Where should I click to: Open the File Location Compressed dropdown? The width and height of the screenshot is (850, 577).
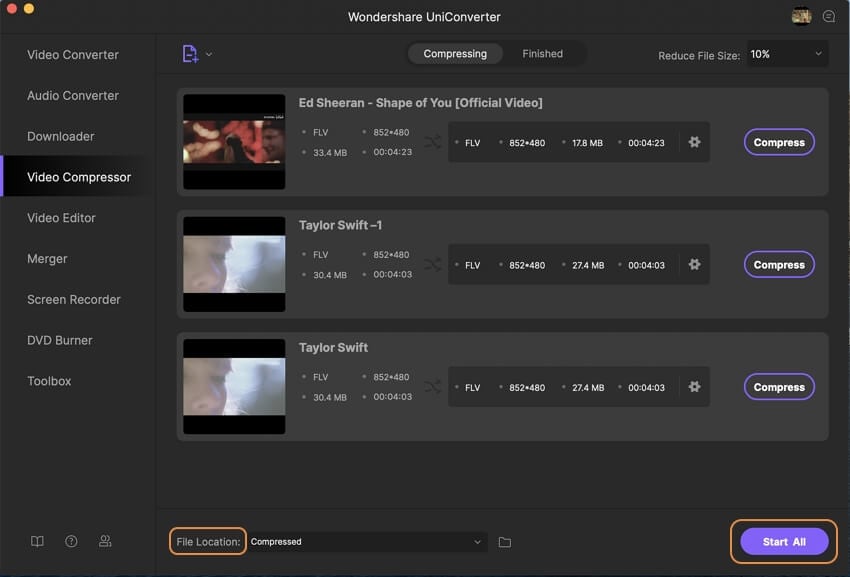pyautogui.click(x=367, y=542)
